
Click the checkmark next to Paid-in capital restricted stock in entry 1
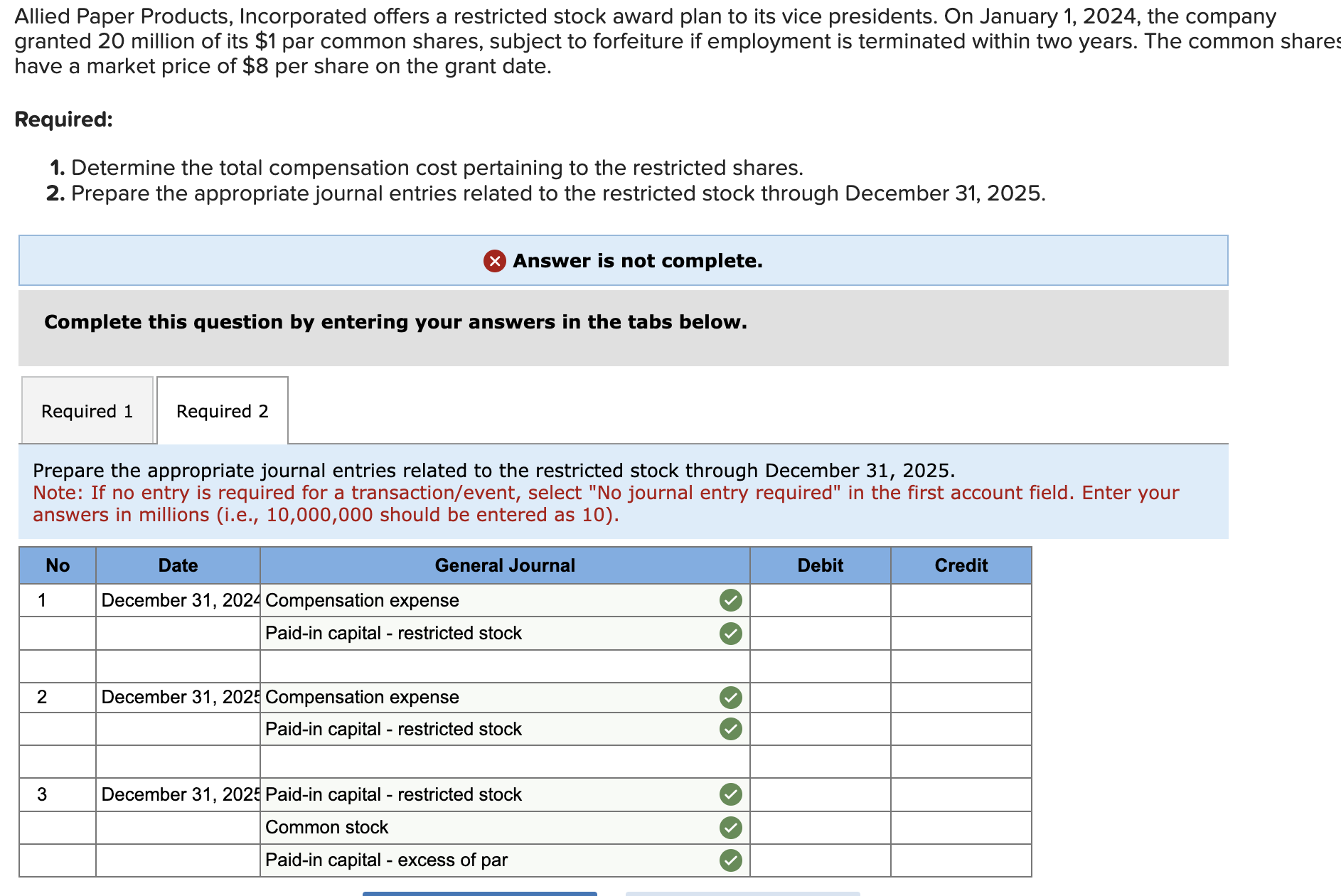click(x=731, y=633)
